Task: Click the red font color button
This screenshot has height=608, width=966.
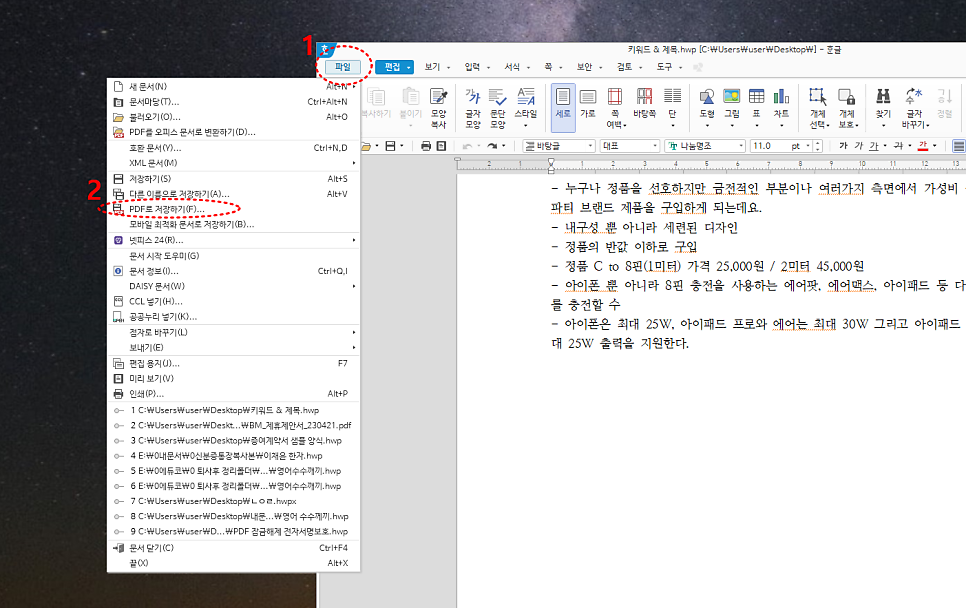Action: [922, 146]
